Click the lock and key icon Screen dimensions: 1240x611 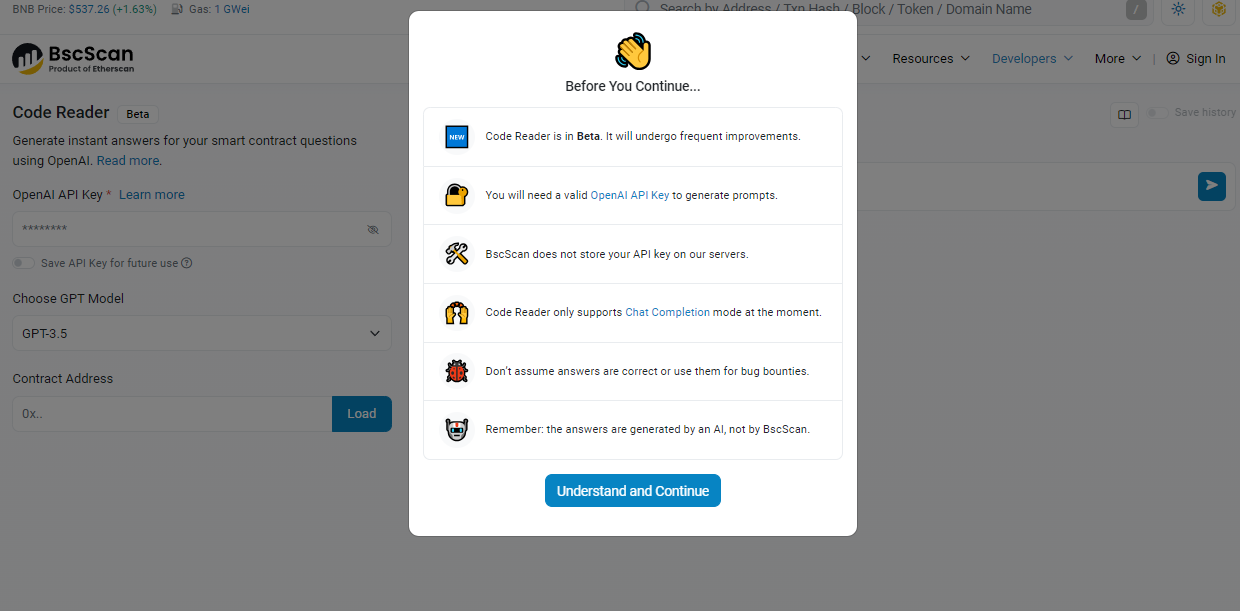click(x=457, y=195)
